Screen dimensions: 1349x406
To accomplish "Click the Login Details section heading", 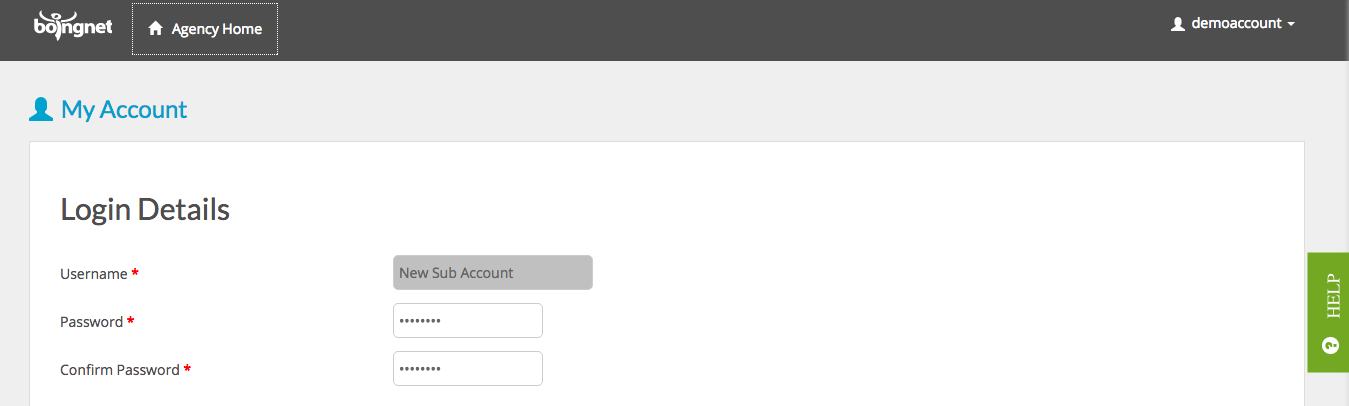I will point(145,209).
